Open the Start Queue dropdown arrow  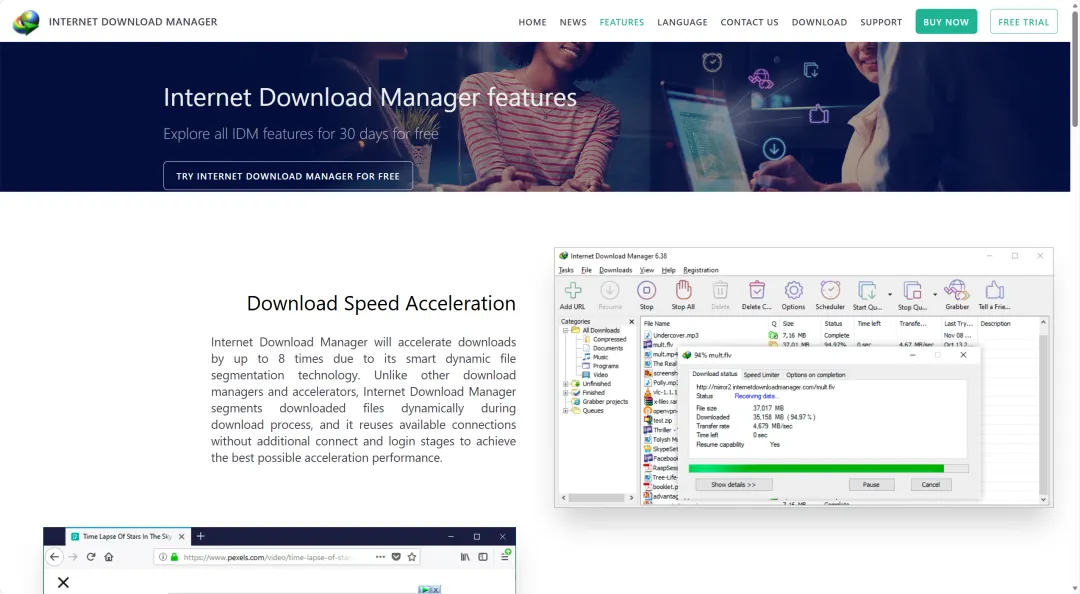point(889,294)
